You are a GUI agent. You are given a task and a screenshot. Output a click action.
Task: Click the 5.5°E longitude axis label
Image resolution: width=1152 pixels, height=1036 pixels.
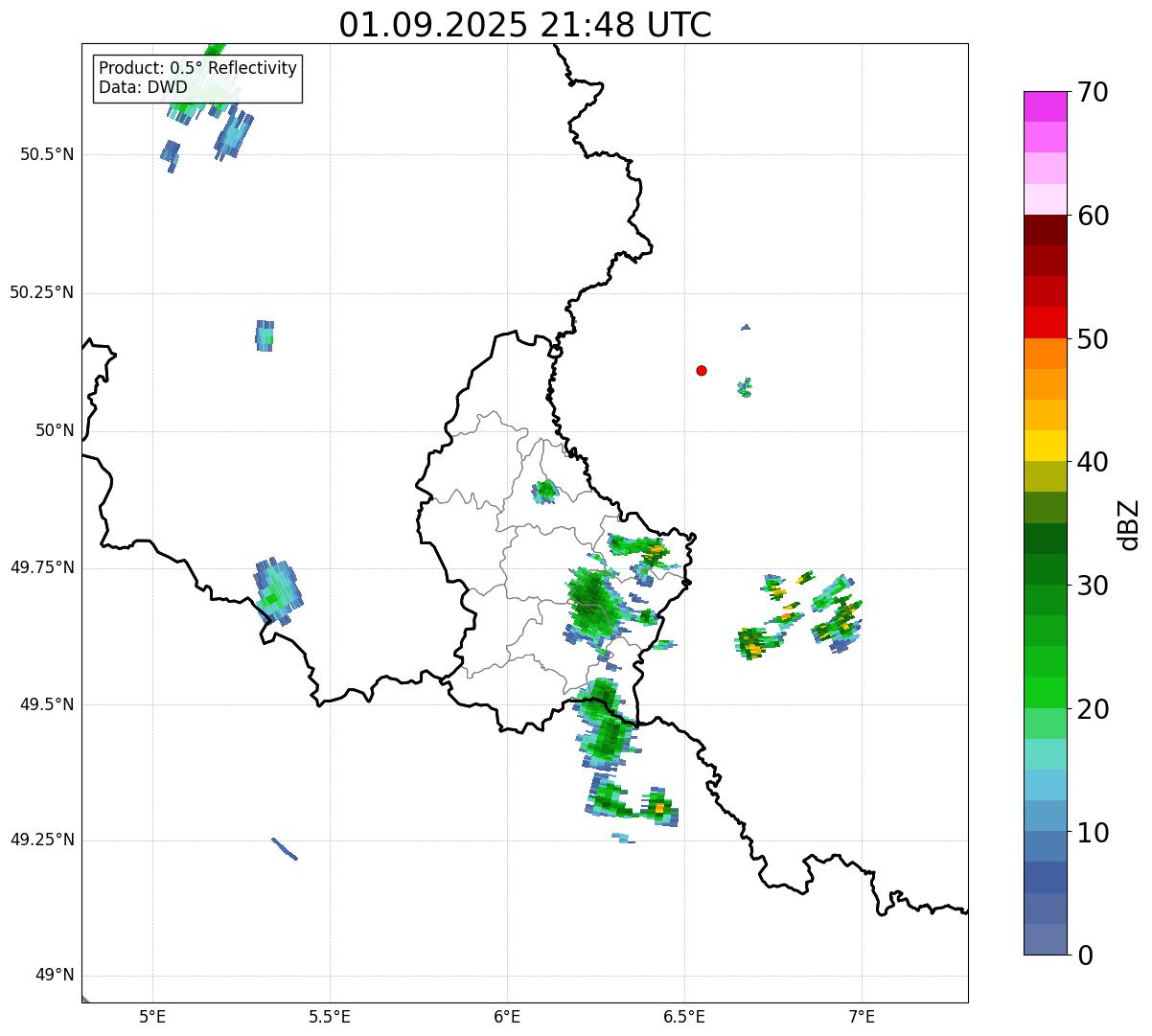pyautogui.click(x=330, y=1016)
